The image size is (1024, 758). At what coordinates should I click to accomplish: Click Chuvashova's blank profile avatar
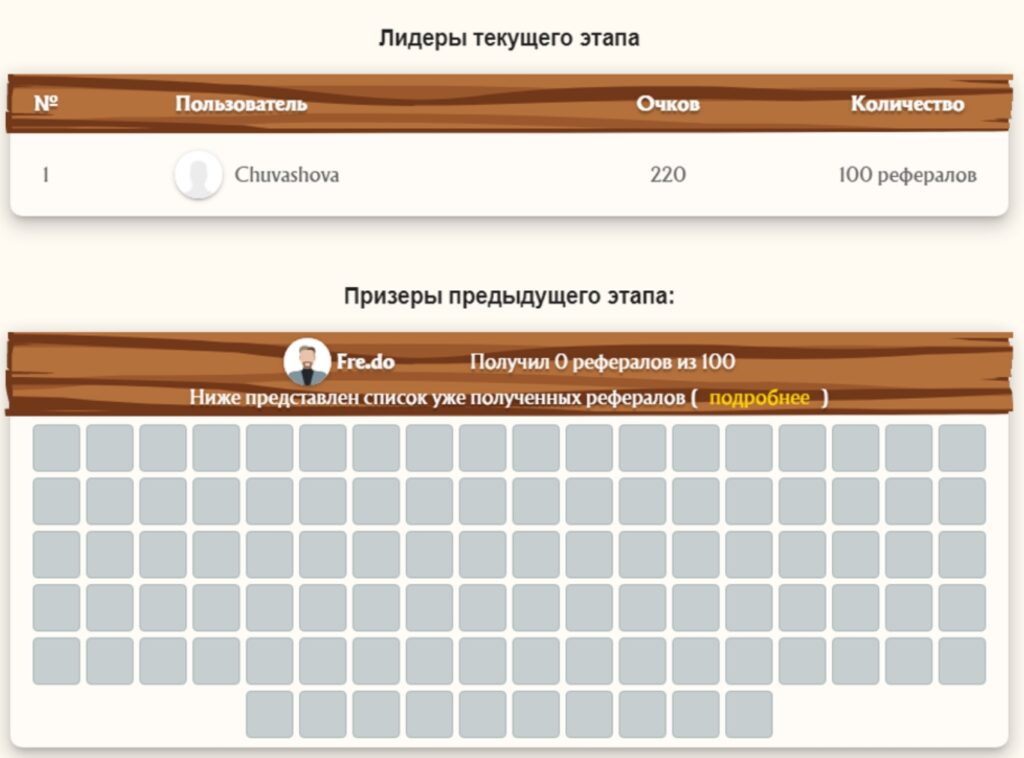click(x=198, y=174)
